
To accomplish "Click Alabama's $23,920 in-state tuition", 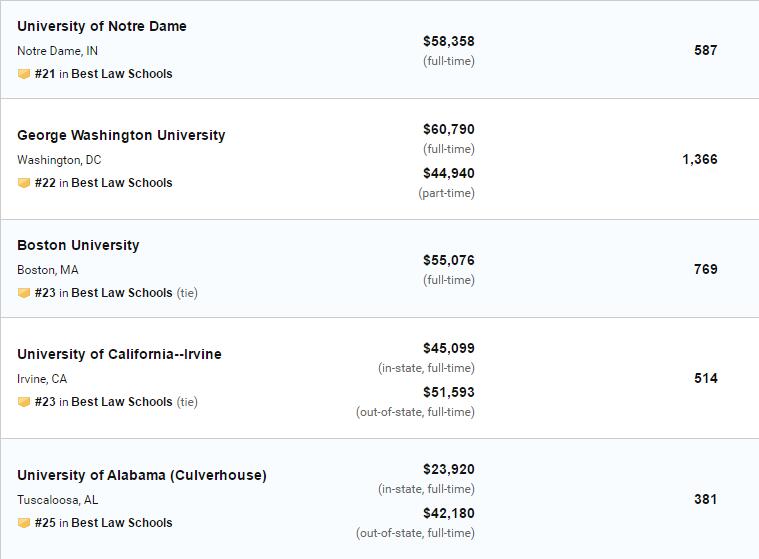I will 449,469.
